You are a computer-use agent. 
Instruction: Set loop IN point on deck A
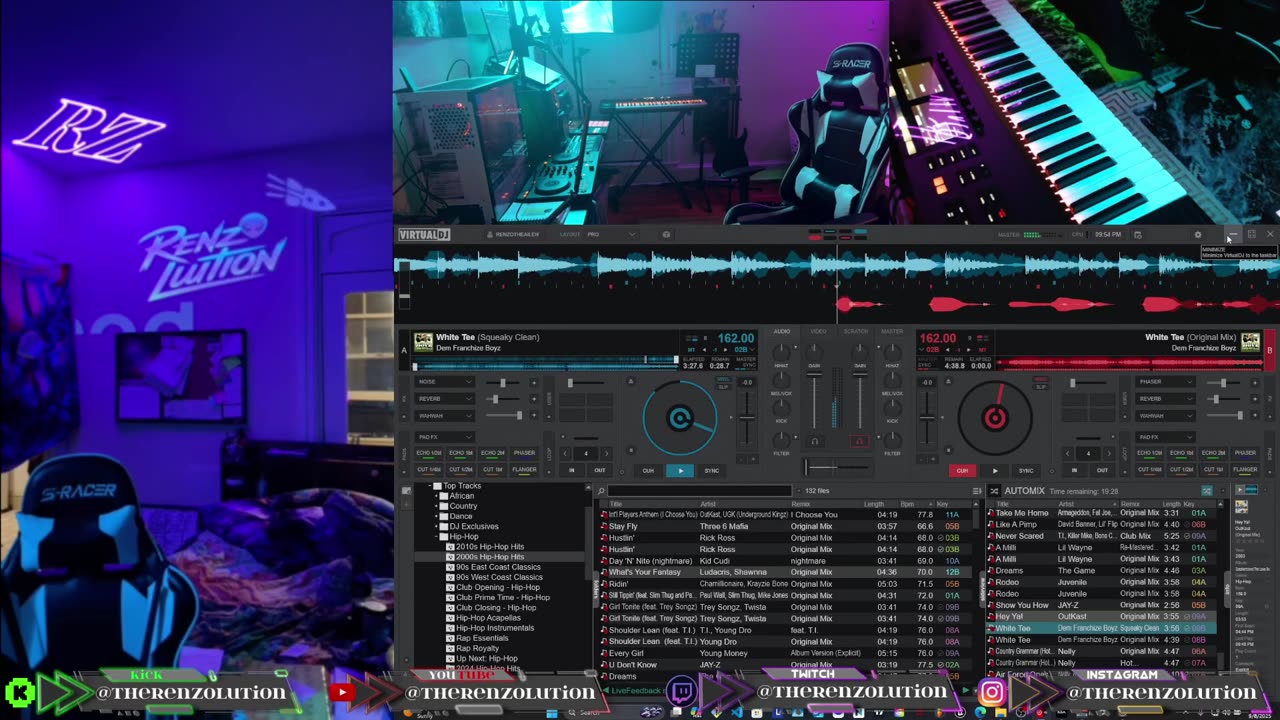572,470
